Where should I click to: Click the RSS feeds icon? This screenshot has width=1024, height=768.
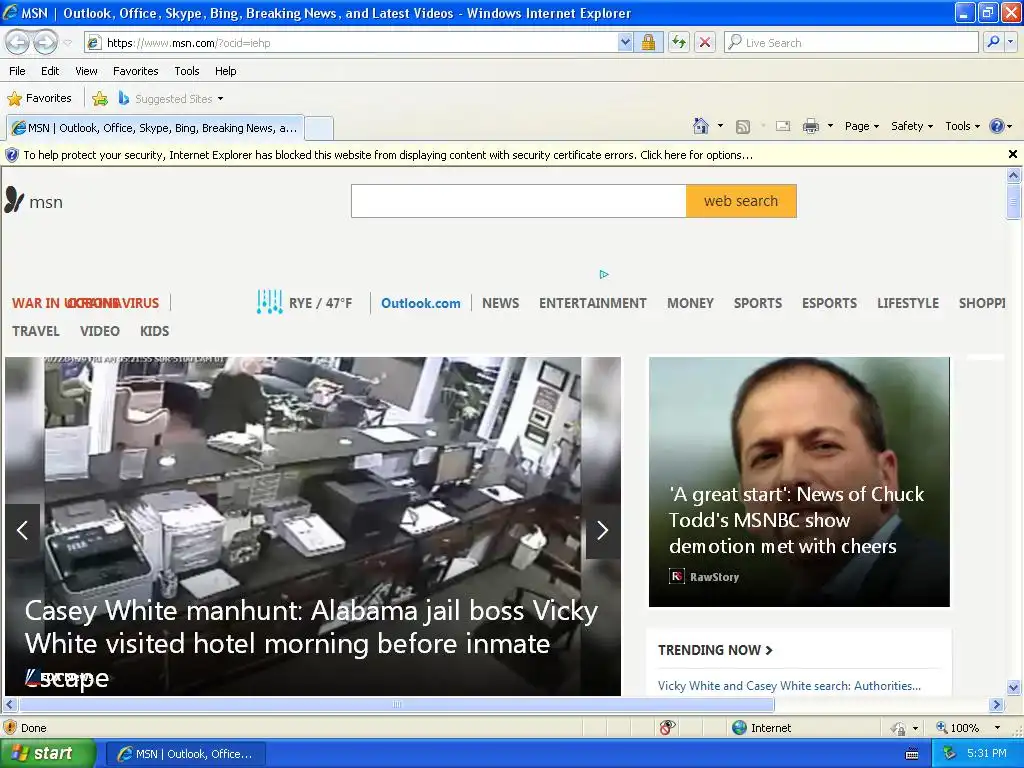(x=743, y=127)
